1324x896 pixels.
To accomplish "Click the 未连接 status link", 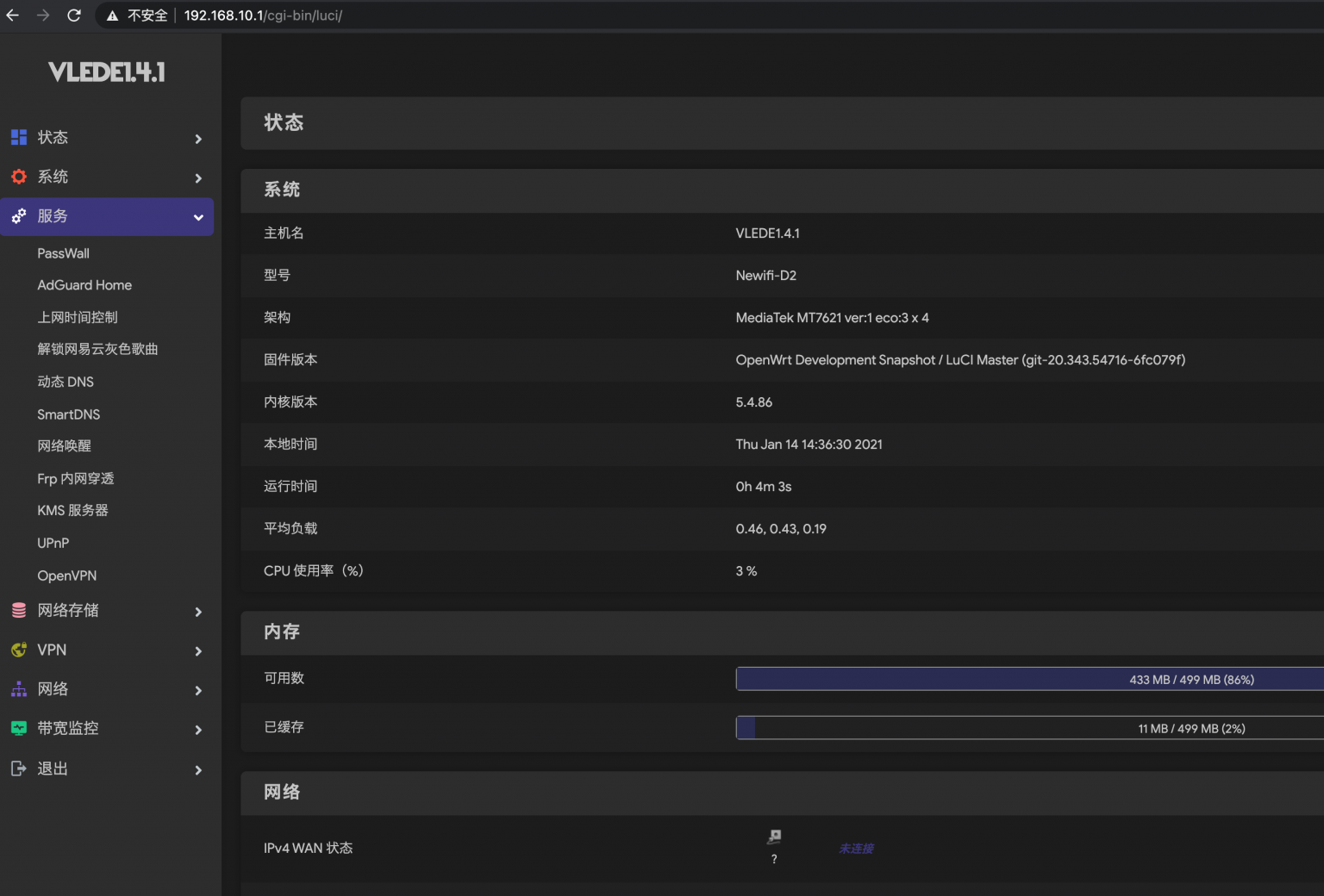I will [x=855, y=848].
